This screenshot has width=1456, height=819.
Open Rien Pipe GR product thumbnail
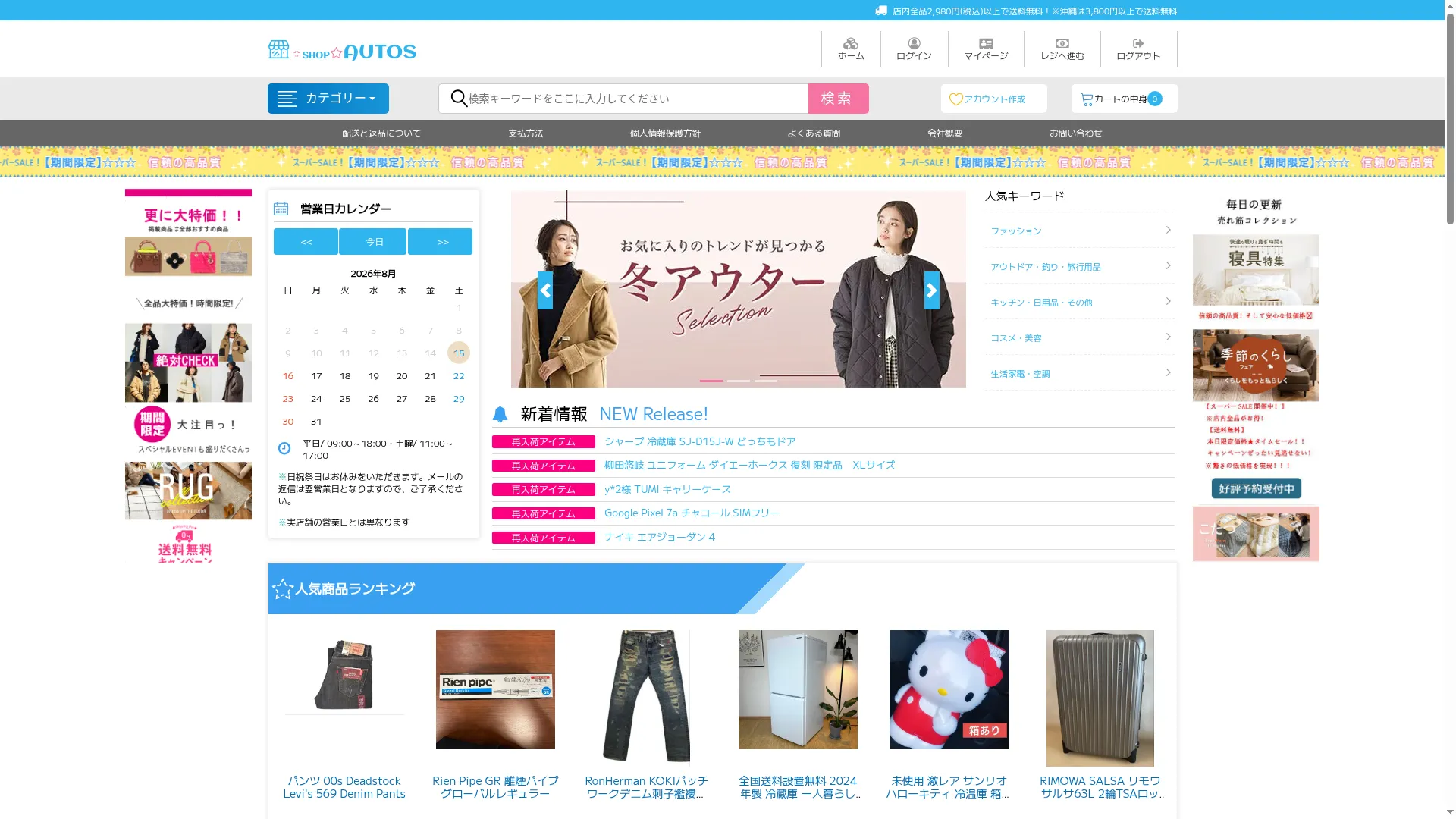click(495, 689)
